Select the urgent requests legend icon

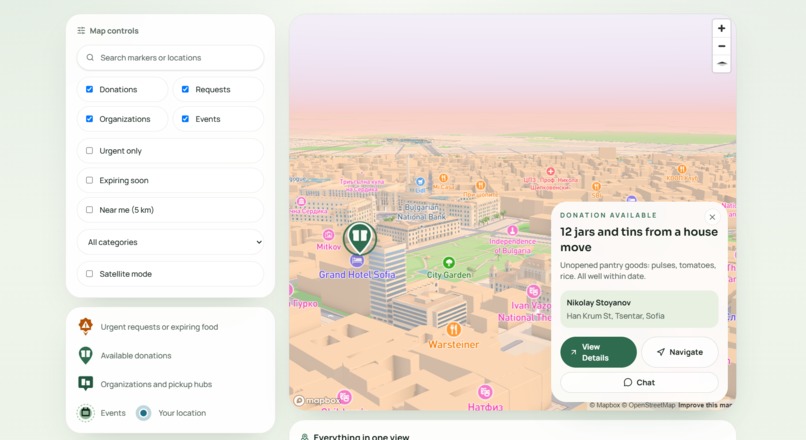point(85,326)
